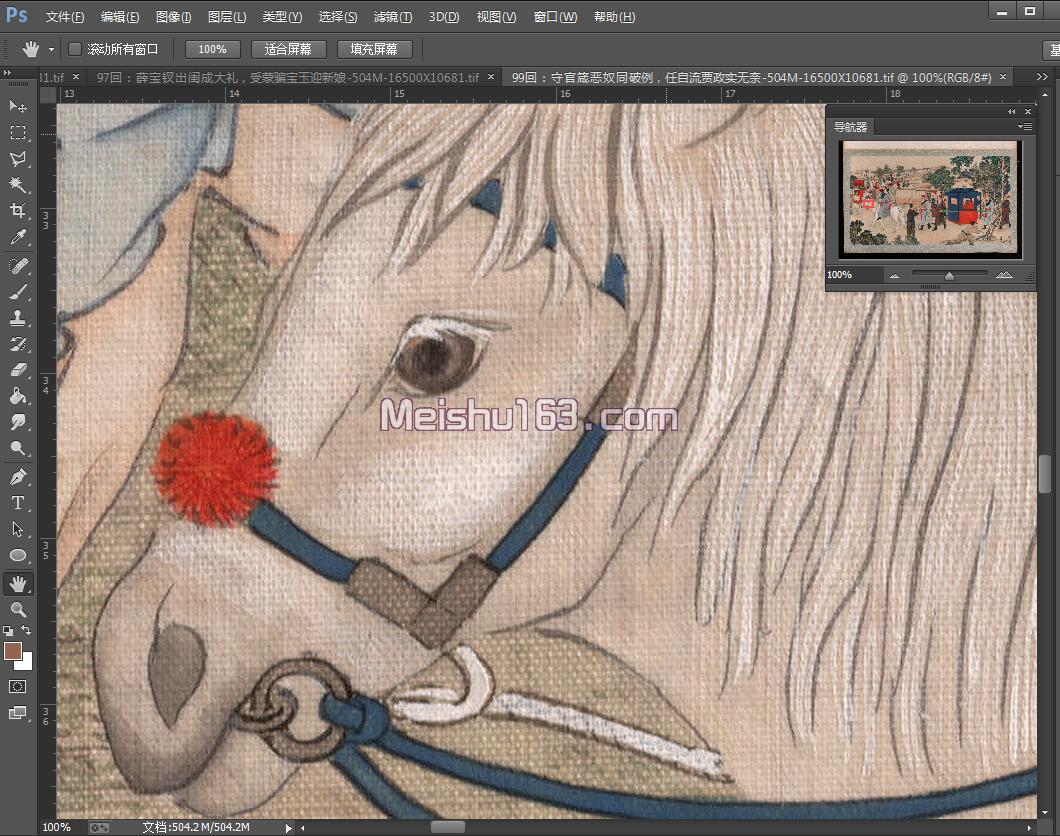Select the Magic Wand tool
Screen dimensions: 1060x836
pyautogui.click(x=18, y=185)
